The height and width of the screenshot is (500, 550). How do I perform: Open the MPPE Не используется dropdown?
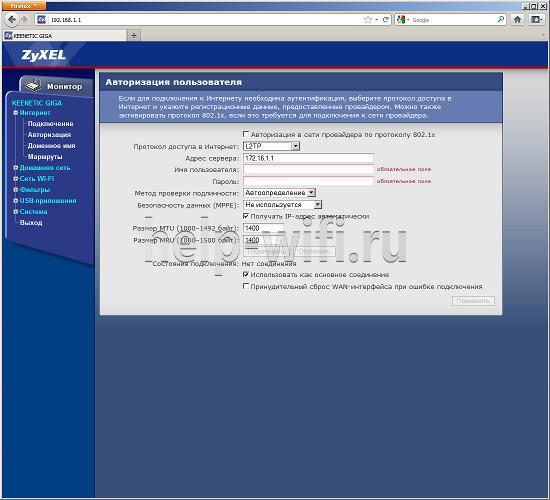coord(282,204)
